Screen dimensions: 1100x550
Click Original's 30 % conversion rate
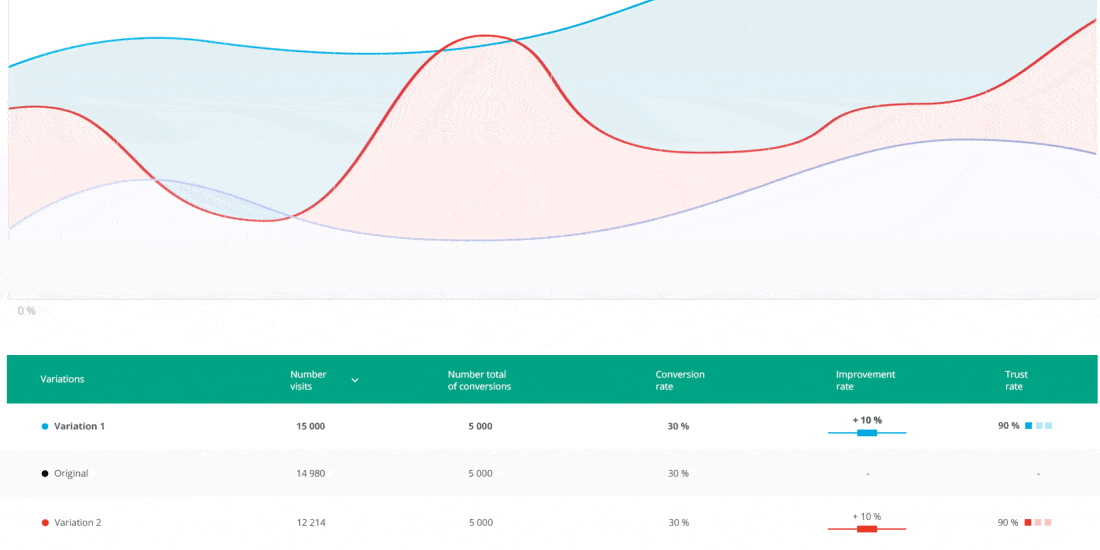[678, 474]
